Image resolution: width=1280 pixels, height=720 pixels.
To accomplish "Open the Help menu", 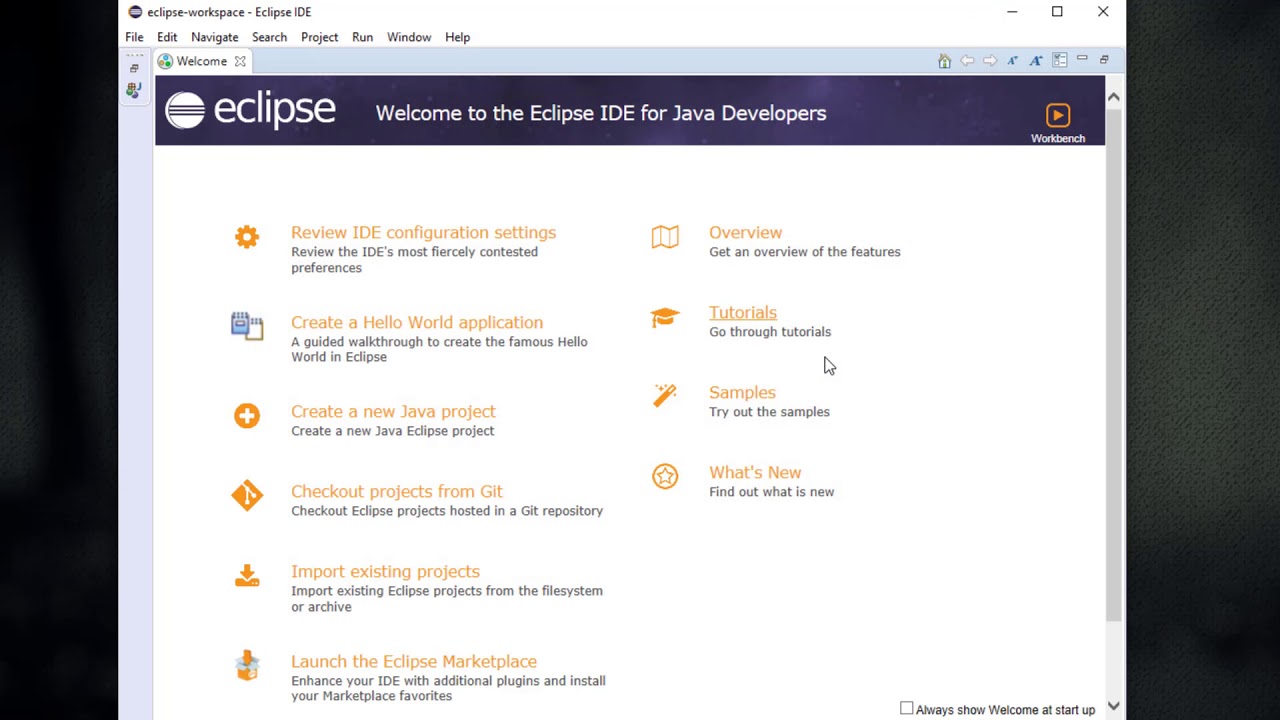I will tap(457, 37).
